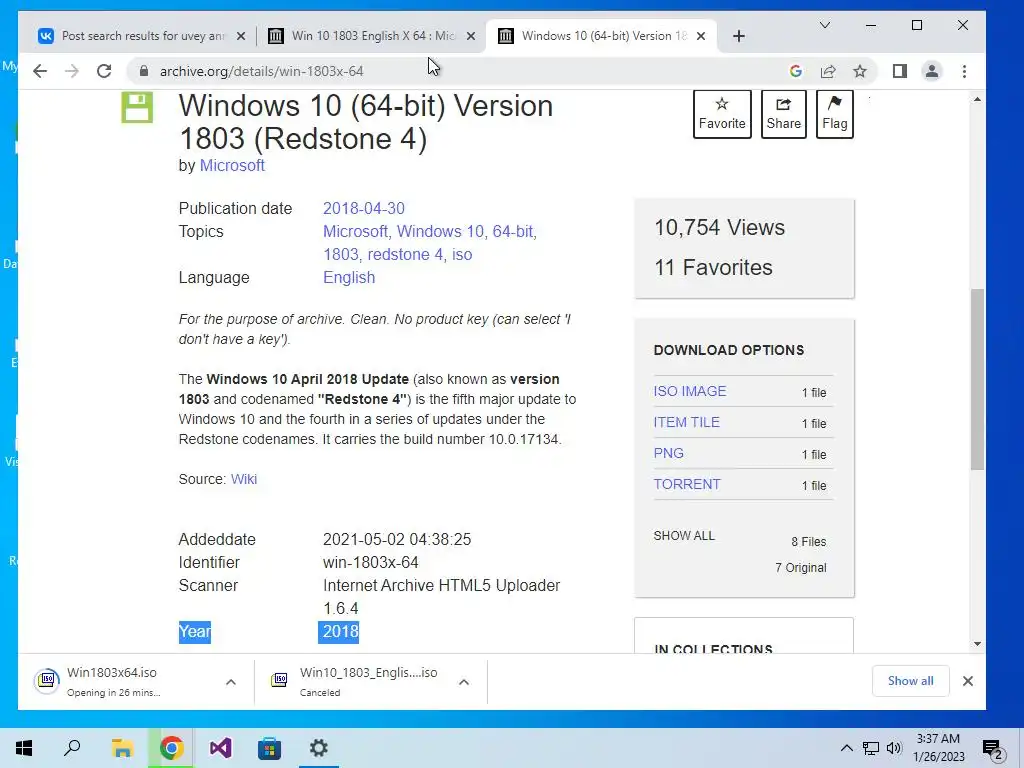1024x768 pixels.
Task: Open the Windows Start menu
Action: pos(24,748)
